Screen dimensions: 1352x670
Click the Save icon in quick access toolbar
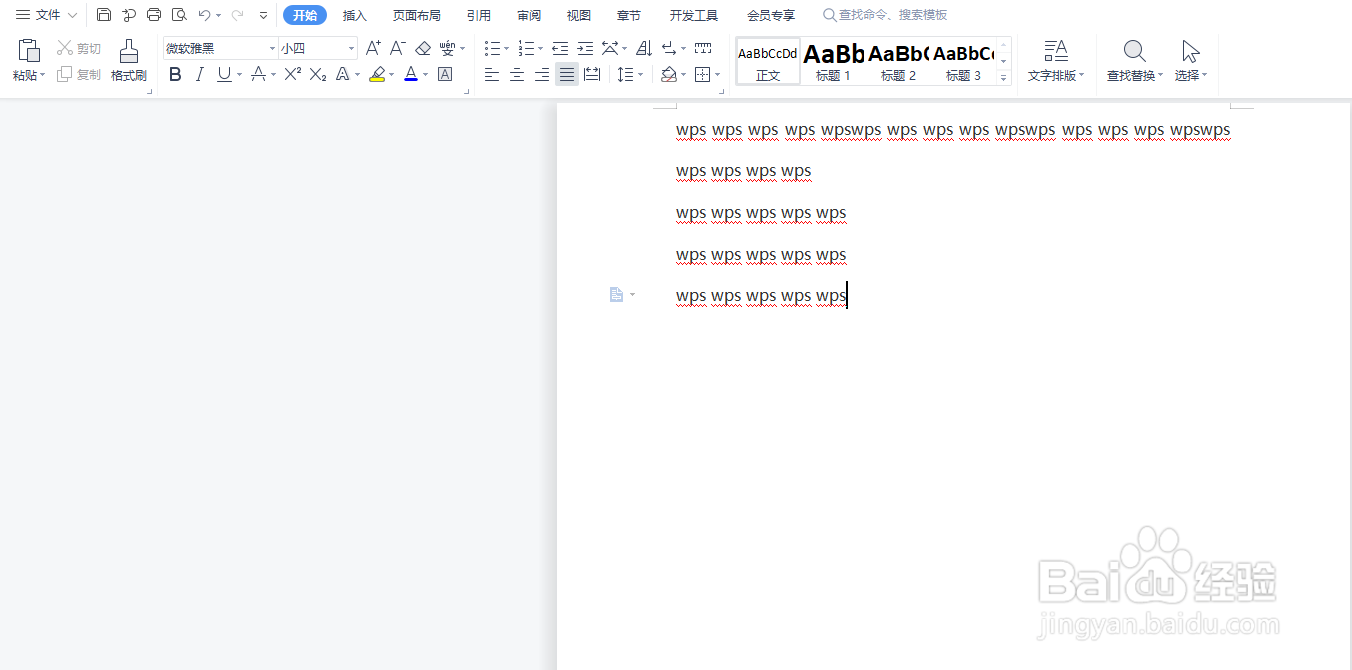tap(104, 15)
